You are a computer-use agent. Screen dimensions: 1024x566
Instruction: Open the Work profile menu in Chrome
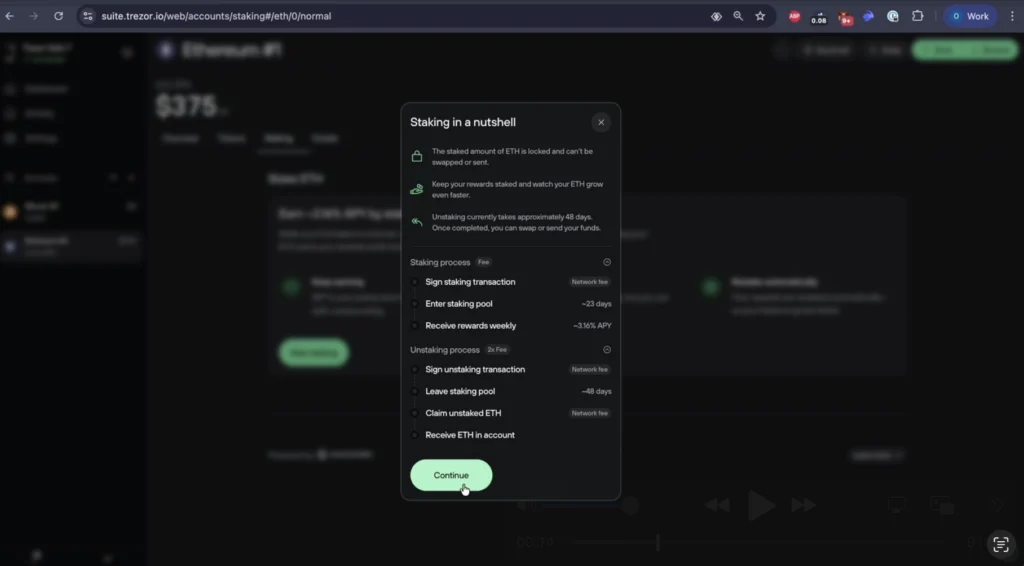pos(970,16)
